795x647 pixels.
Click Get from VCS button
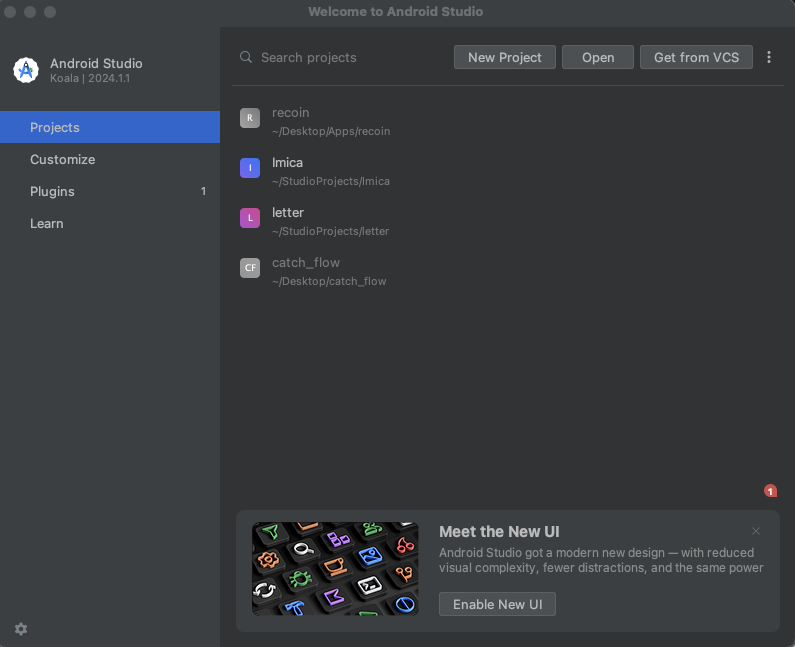point(696,57)
